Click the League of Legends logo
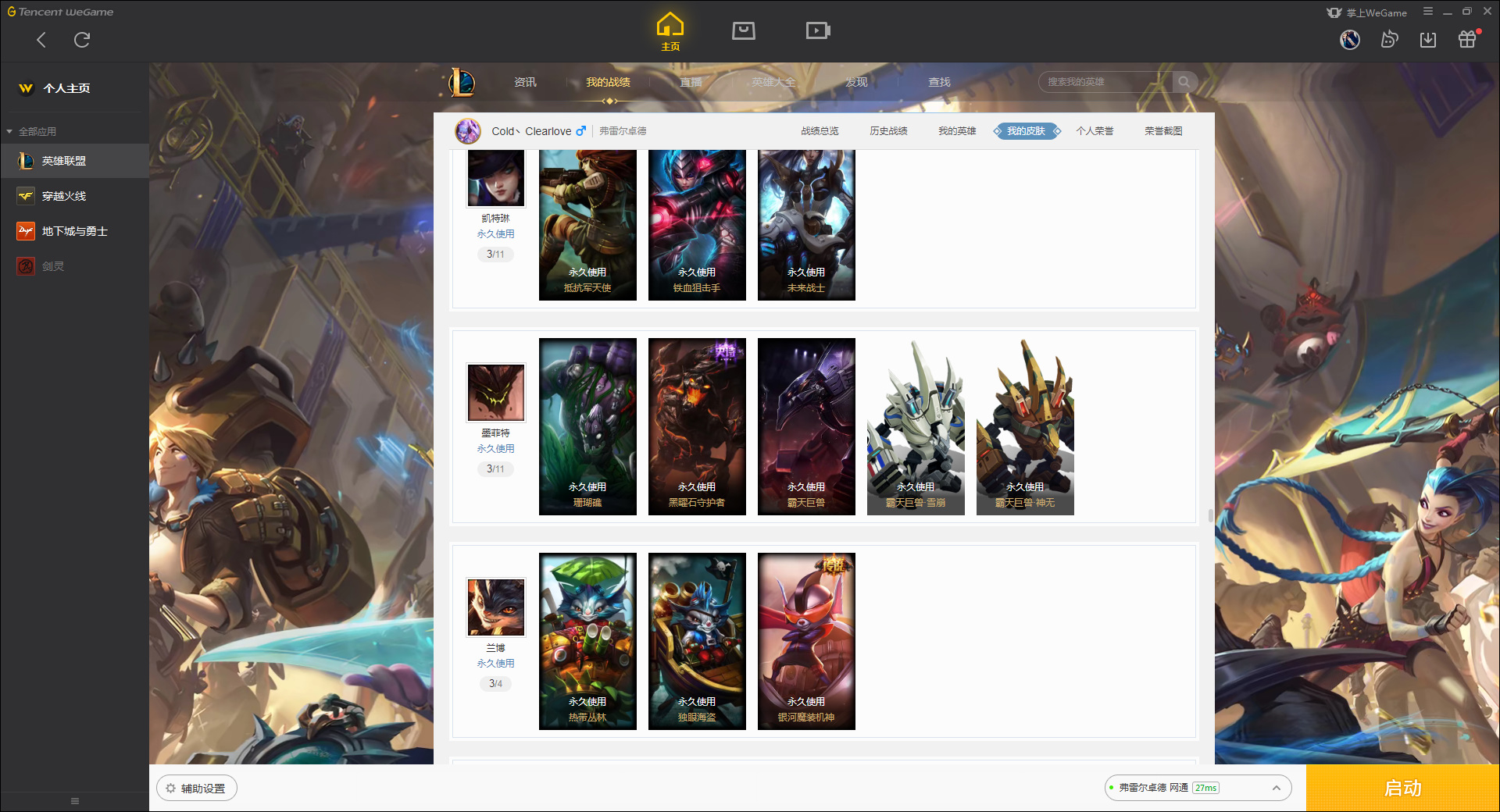Screen dimensions: 1500x812 pos(462,82)
